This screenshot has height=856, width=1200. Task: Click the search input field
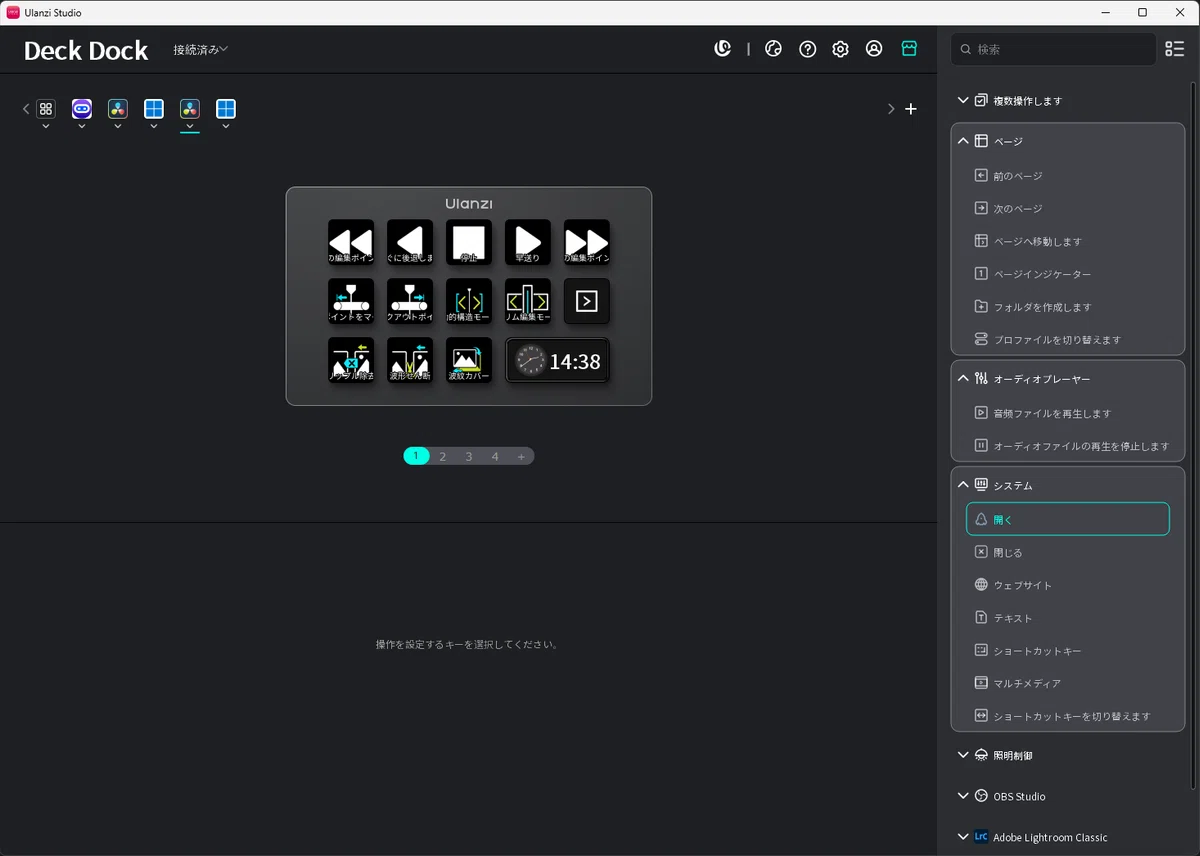[1053, 49]
